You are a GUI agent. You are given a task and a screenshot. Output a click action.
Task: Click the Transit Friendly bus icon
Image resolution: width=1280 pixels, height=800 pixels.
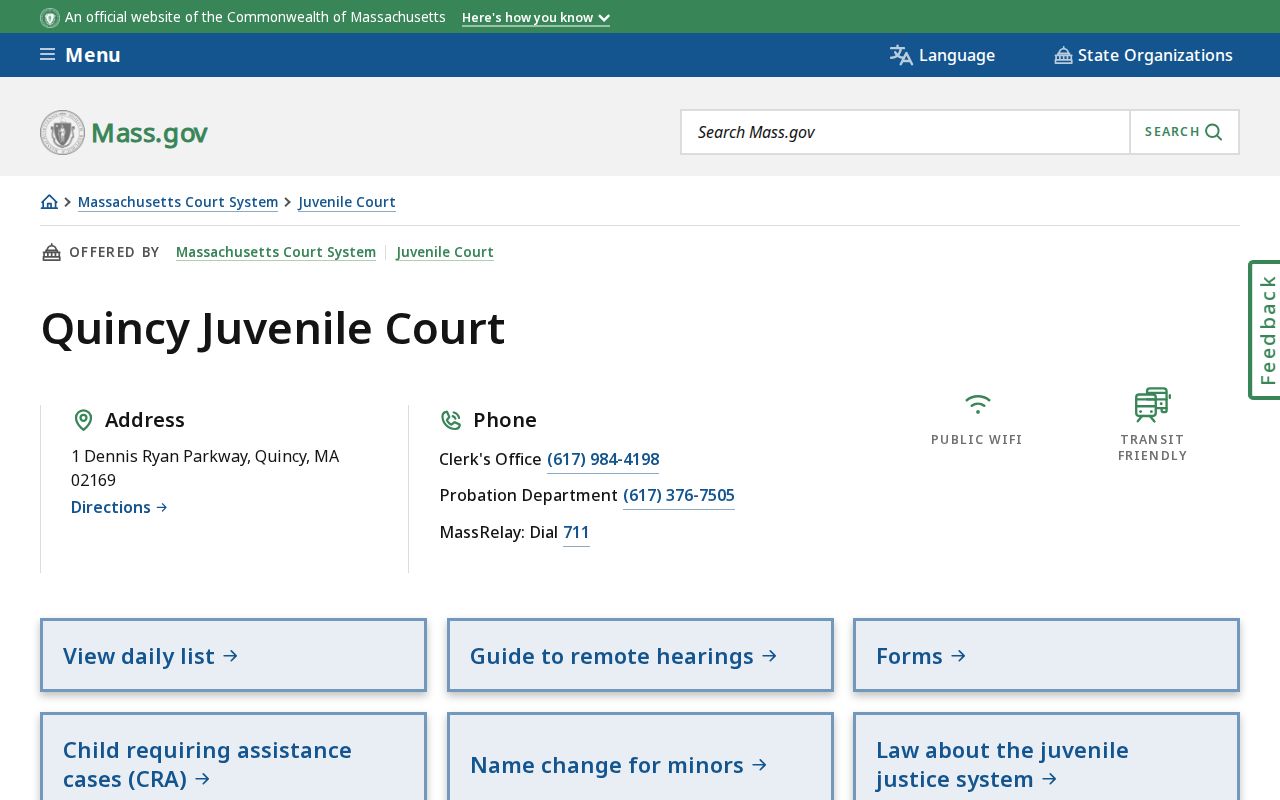[1152, 405]
